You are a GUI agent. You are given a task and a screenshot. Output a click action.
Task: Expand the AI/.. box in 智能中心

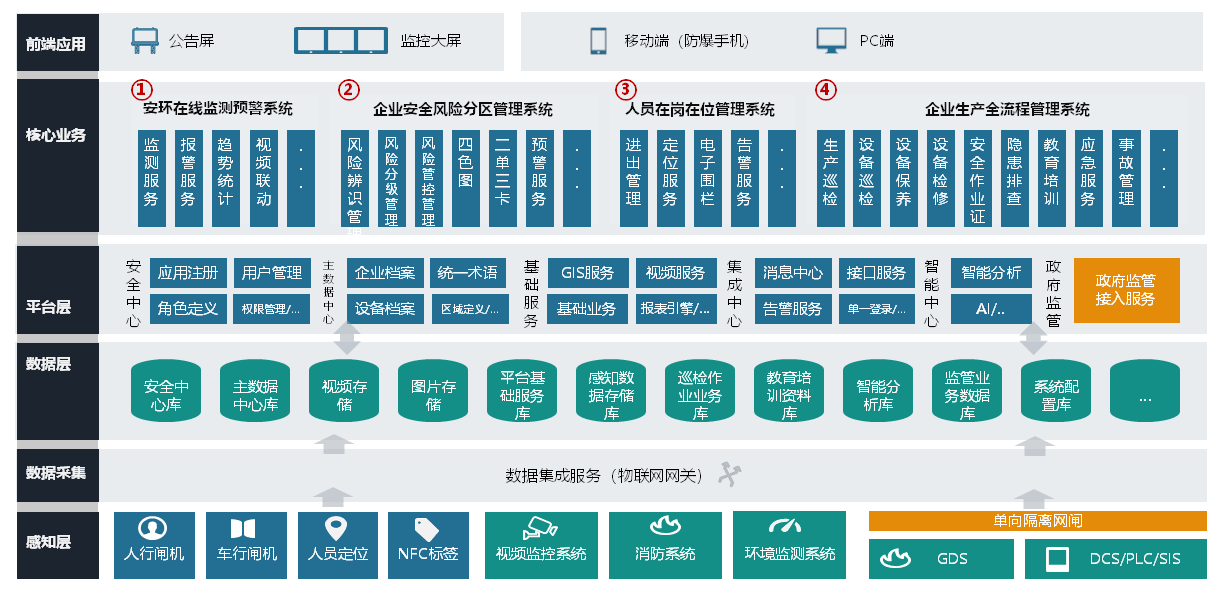(x=991, y=309)
